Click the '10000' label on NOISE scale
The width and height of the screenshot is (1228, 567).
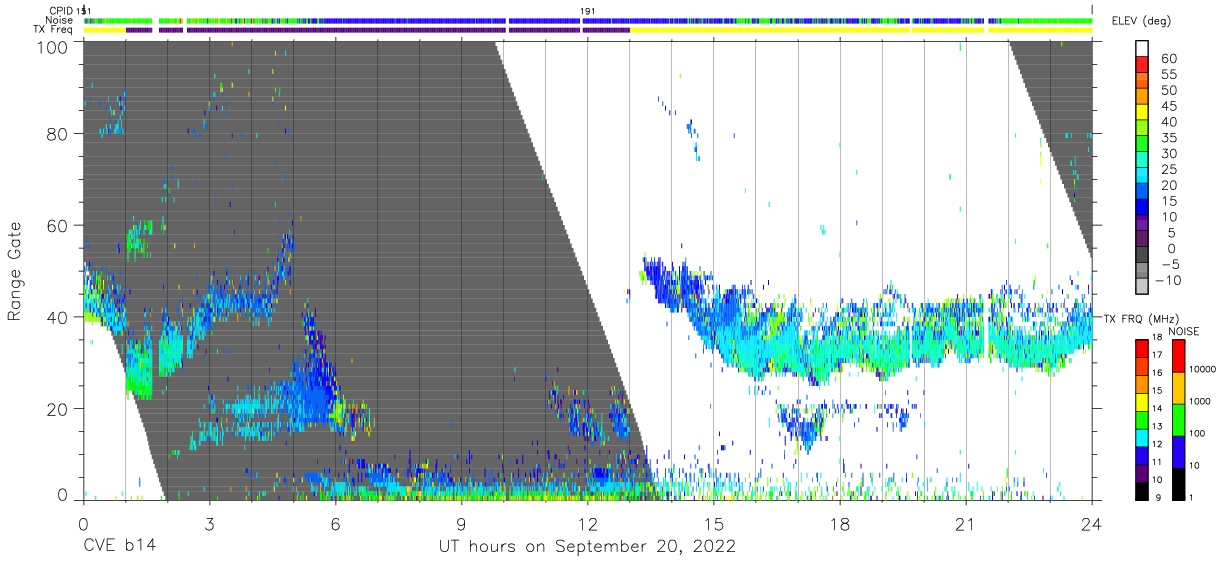pos(1204,369)
